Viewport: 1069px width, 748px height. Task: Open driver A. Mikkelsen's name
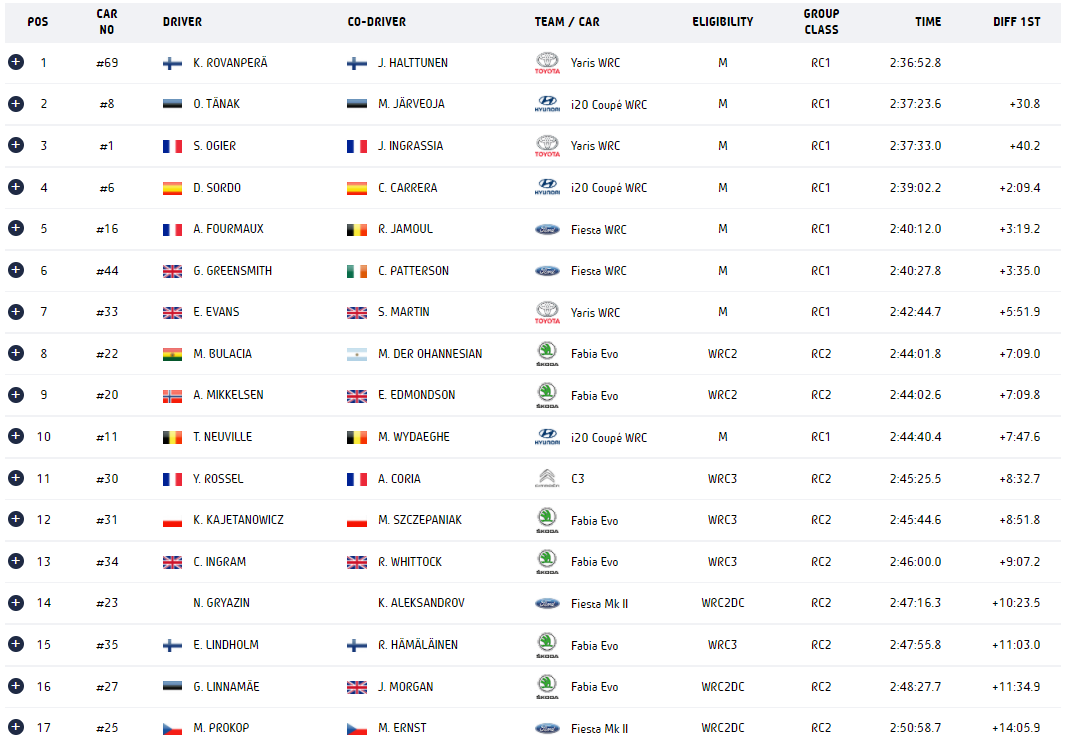point(228,395)
